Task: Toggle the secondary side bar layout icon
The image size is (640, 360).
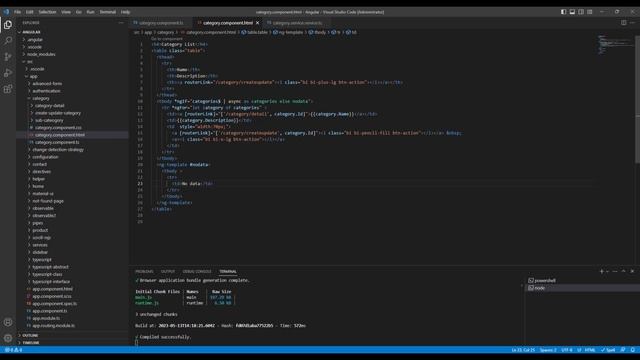Action: click(581, 12)
